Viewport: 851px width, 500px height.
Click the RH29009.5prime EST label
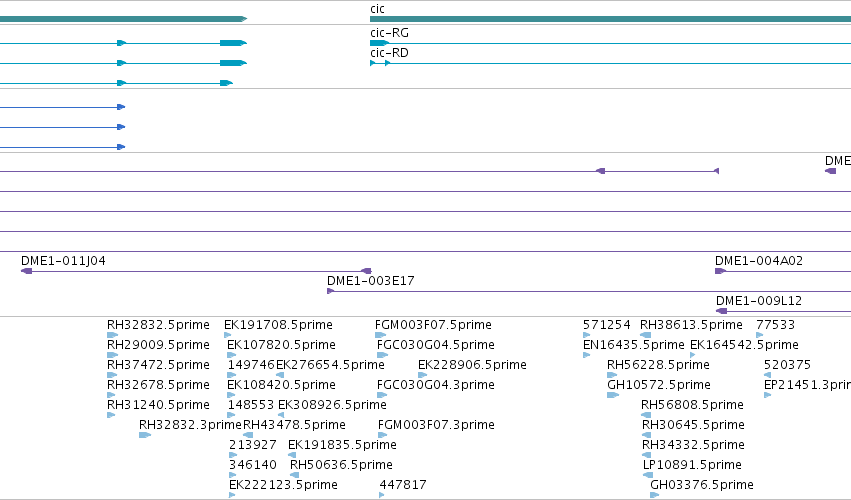(x=158, y=345)
